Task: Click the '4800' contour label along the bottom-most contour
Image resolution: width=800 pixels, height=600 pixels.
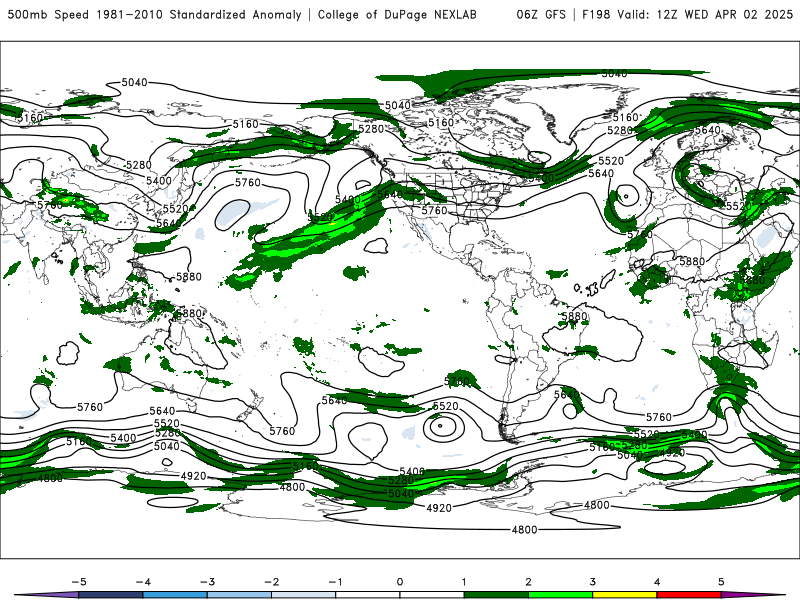Action: 524,530
